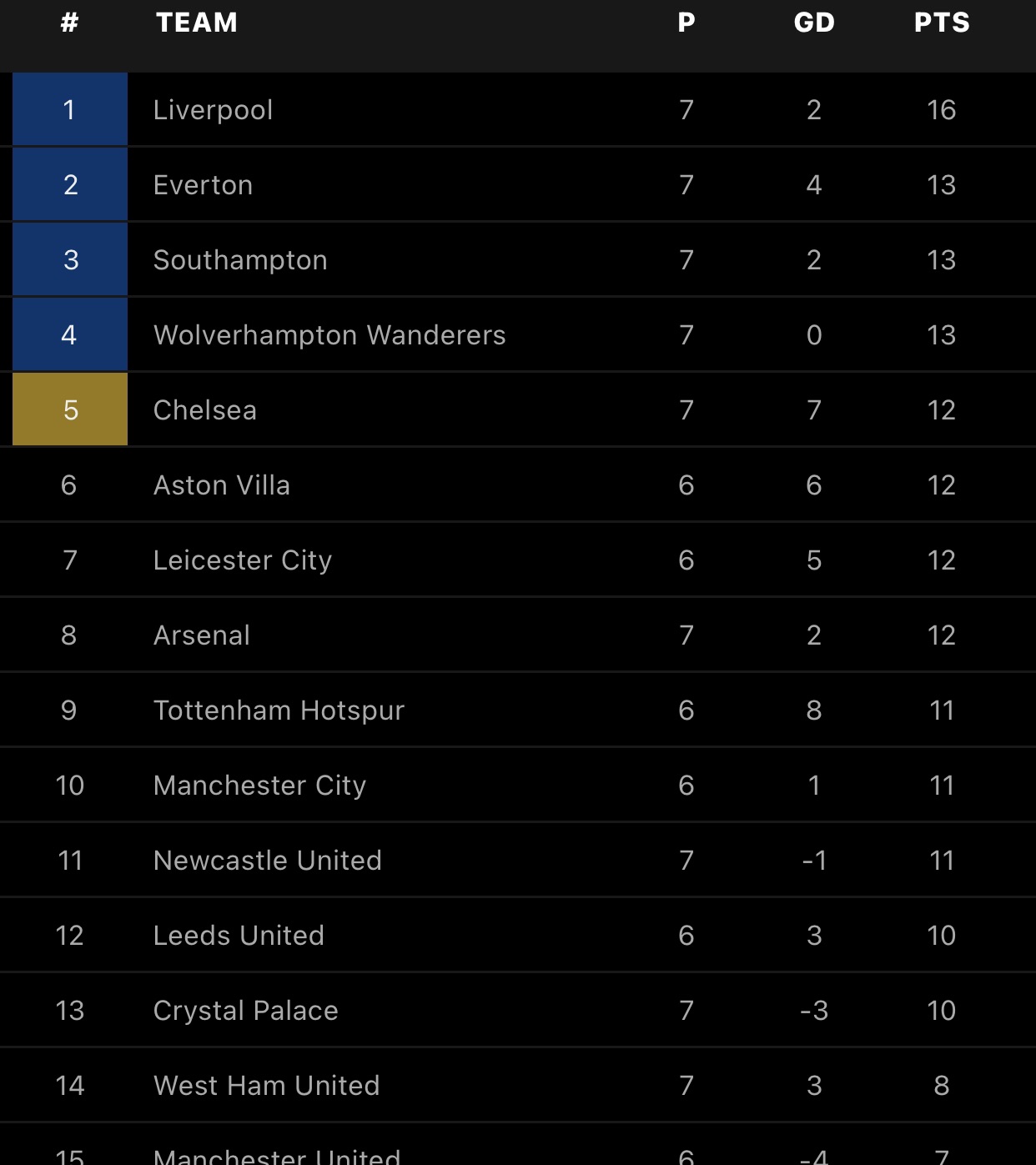The height and width of the screenshot is (1165, 1036).
Task: Open Tottenham Hotspur team row
Action: point(518,710)
